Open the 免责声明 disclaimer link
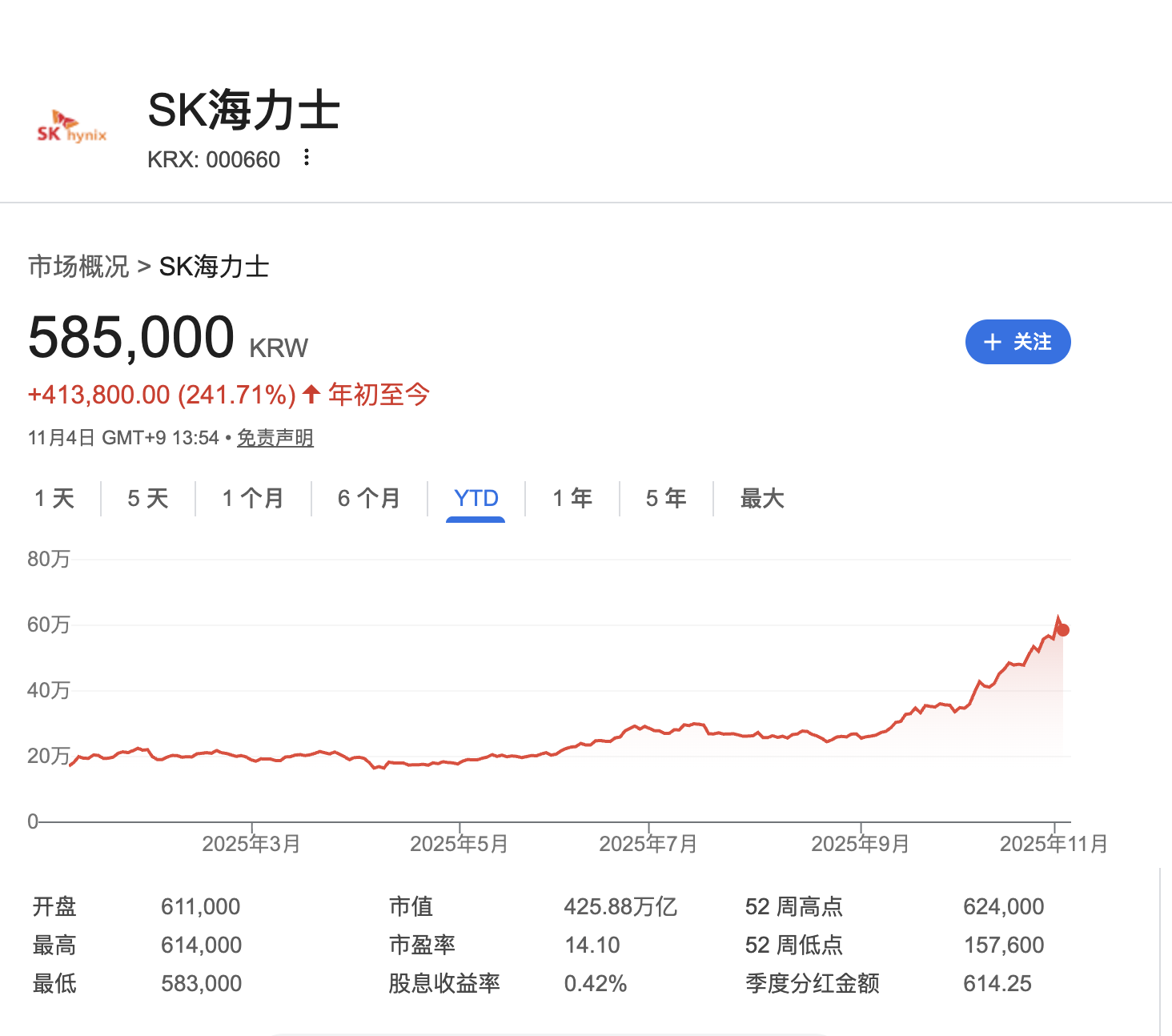Image resolution: width=1172 pixels, height=1036 pixels. (x=275, y=437)
